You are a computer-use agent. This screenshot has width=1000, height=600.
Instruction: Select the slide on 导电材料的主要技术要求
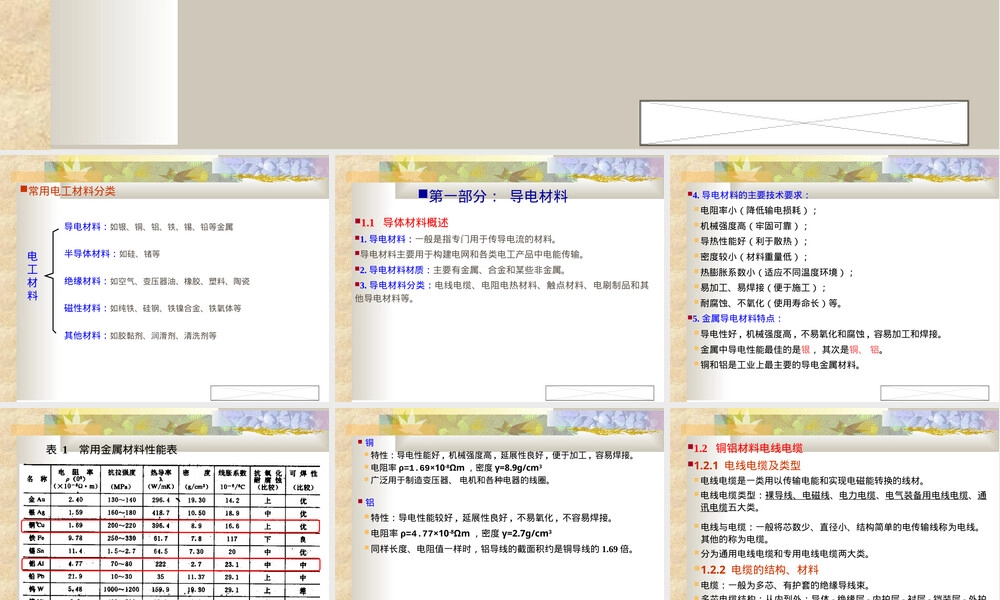(835, 278)
